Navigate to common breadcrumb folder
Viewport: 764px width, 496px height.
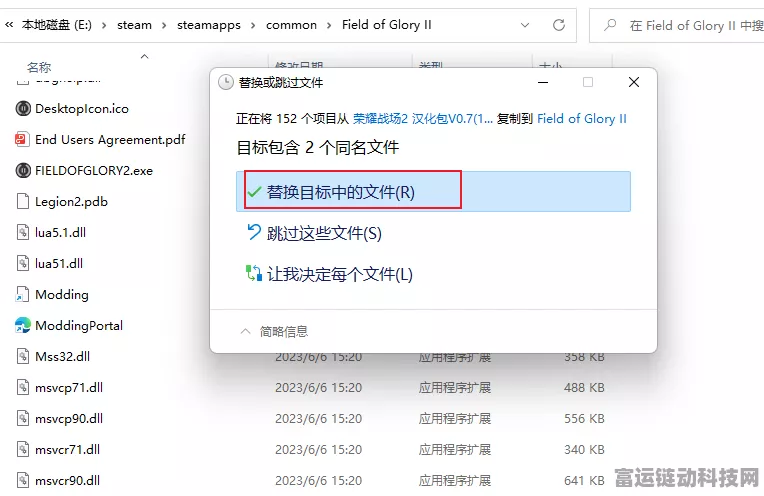291,25
